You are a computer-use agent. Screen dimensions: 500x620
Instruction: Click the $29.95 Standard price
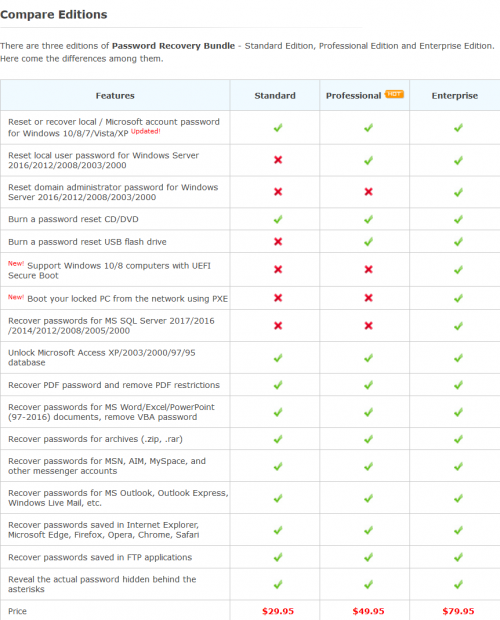(x=278, y=611)
